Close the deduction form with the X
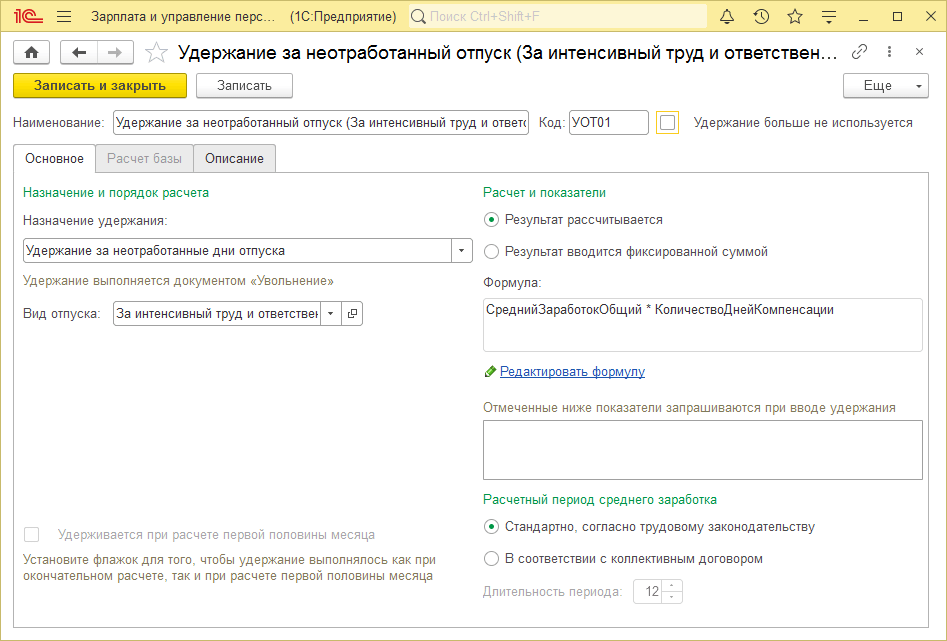Screen dimensions: 947x641 [x=919, y=52]
